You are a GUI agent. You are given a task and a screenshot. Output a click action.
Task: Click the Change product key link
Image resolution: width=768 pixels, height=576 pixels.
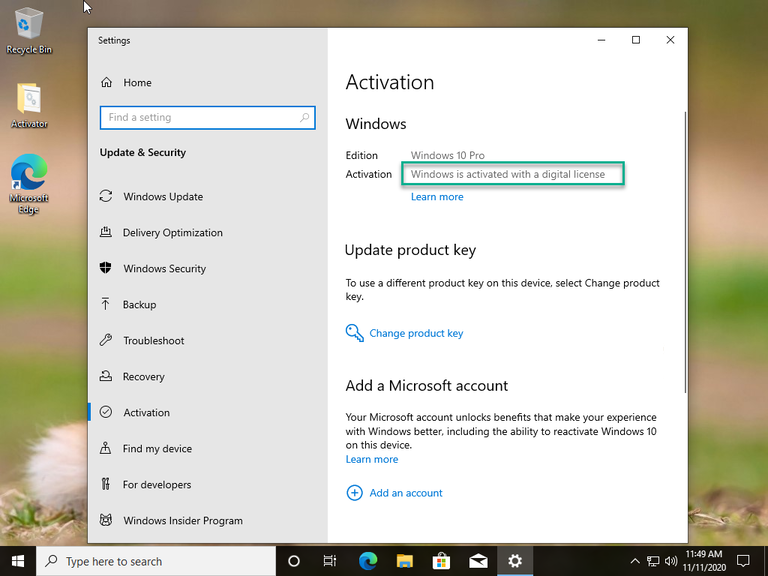point(416,333)
